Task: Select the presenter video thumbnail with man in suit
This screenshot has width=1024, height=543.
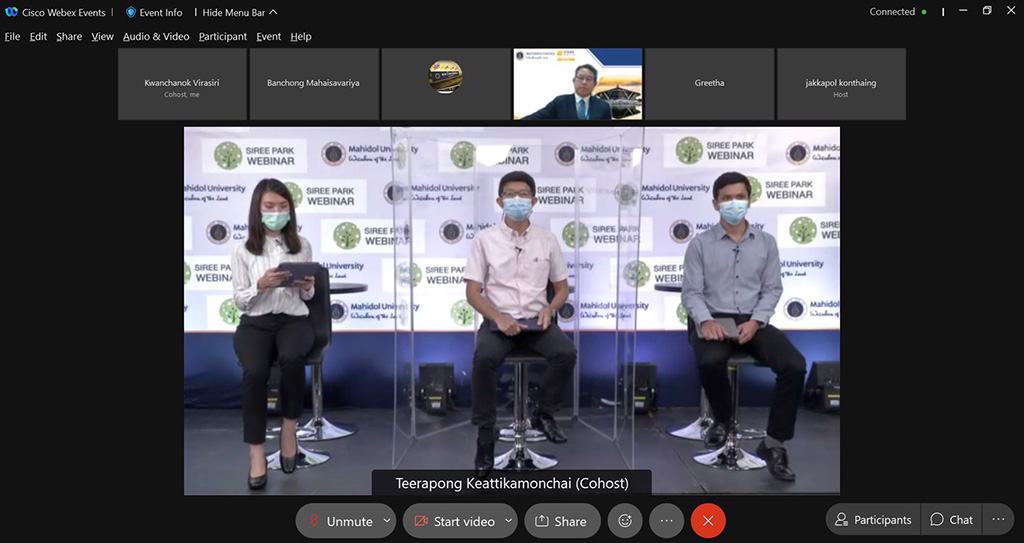Action: (x=577, y=84)
